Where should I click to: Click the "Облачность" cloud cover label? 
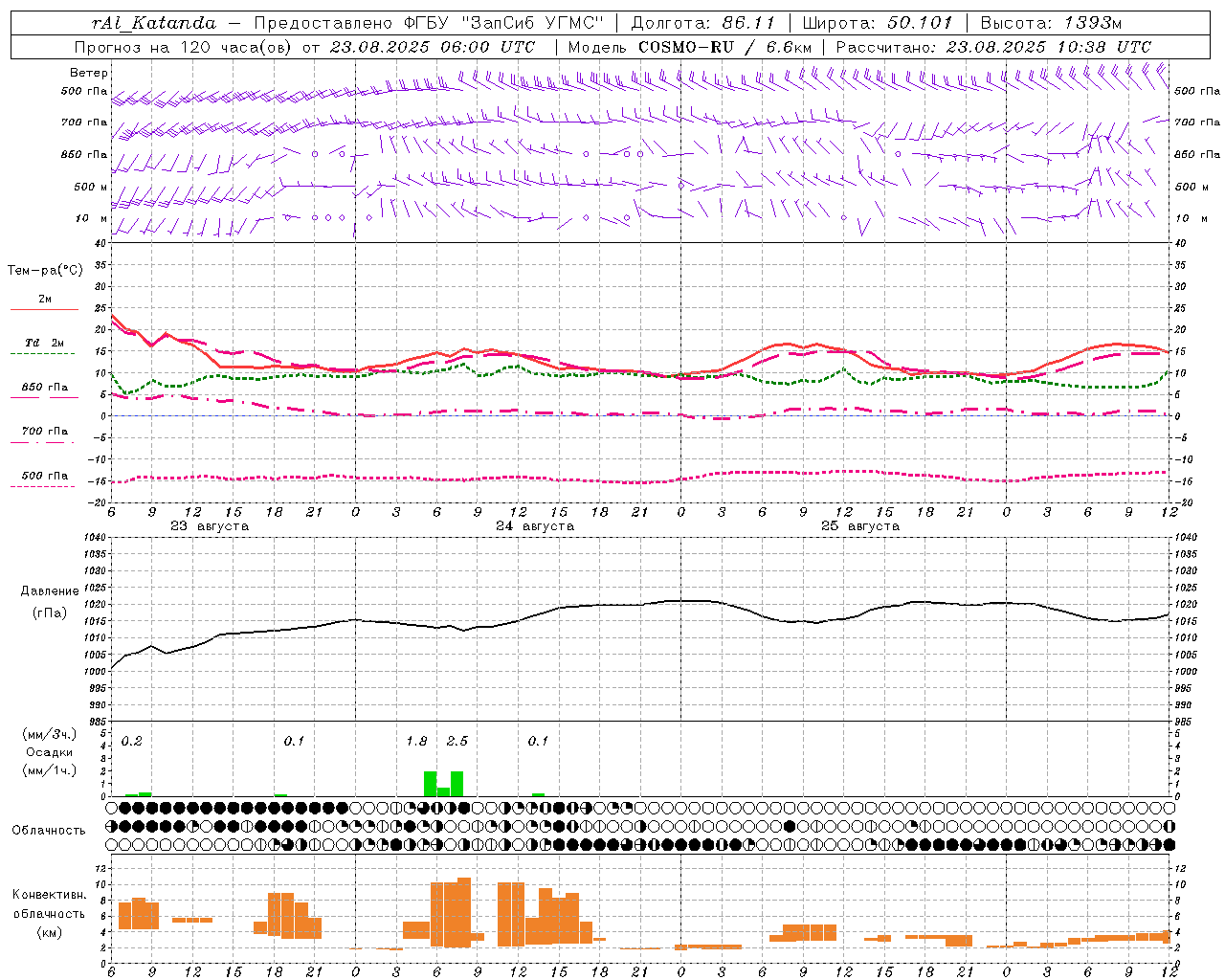[49, 831]
